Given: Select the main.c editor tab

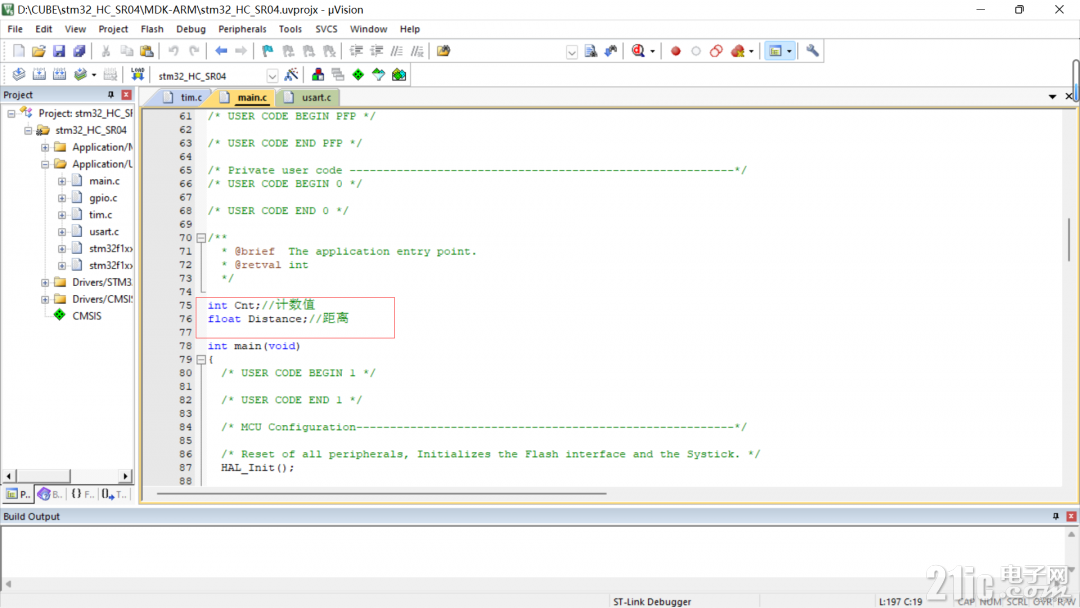Looking at the screenshot, I should pos(245,98).
